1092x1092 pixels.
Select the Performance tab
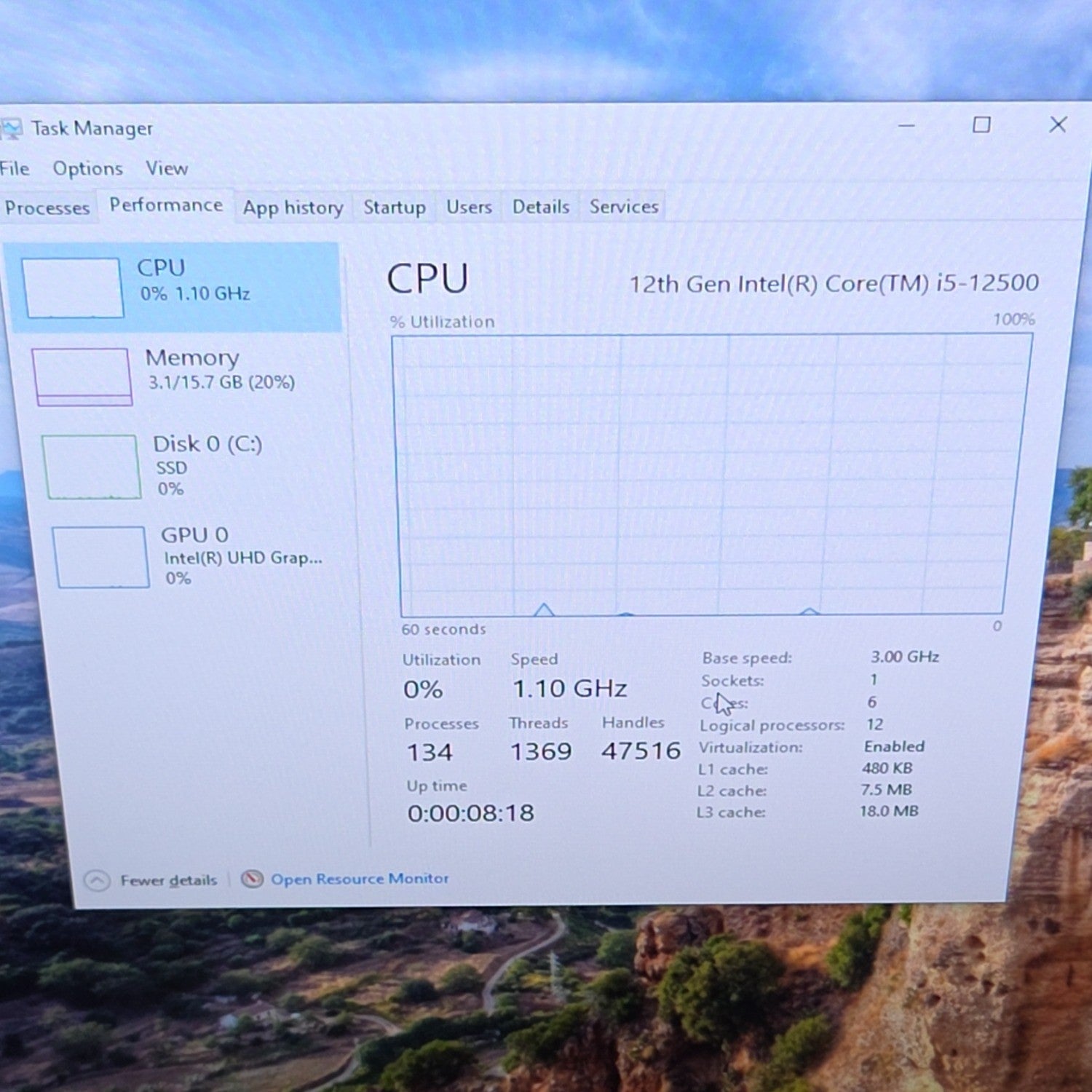pyautogui.click(x=166, y=205)
